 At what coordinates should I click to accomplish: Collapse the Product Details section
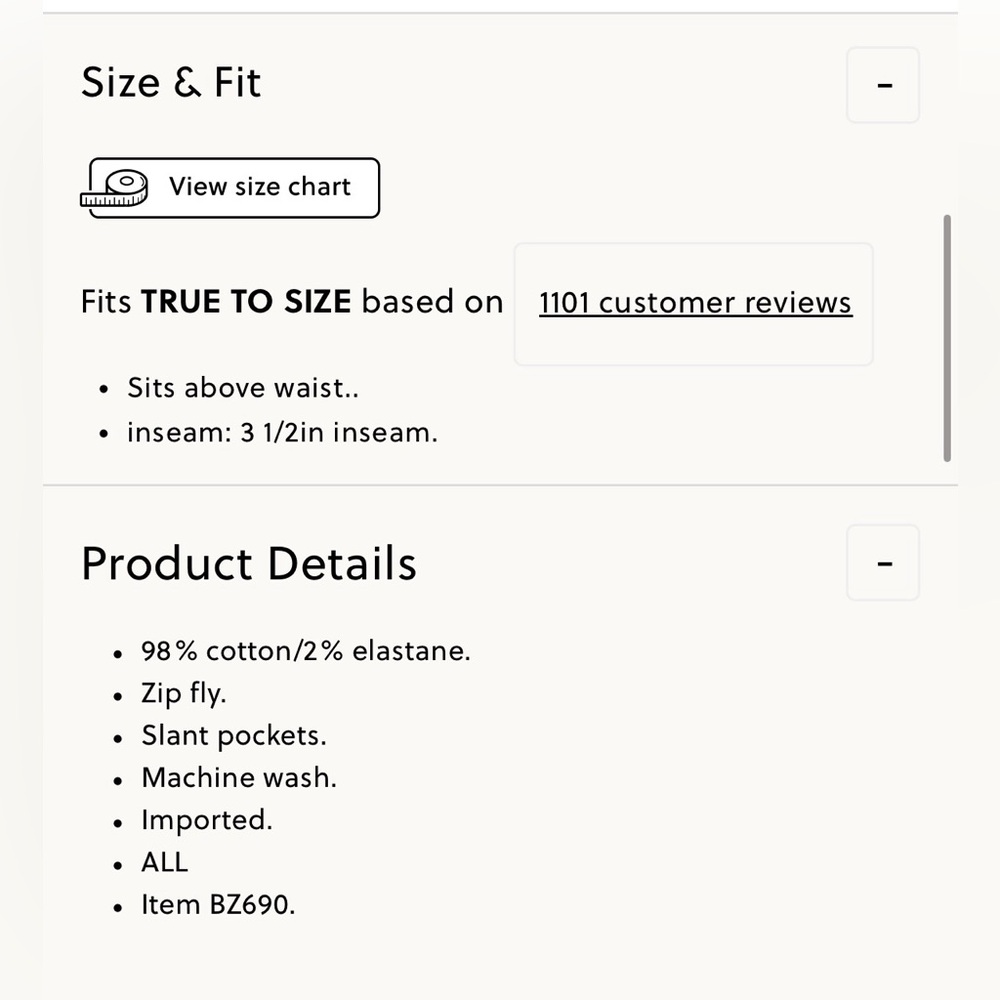click(883, 562)
